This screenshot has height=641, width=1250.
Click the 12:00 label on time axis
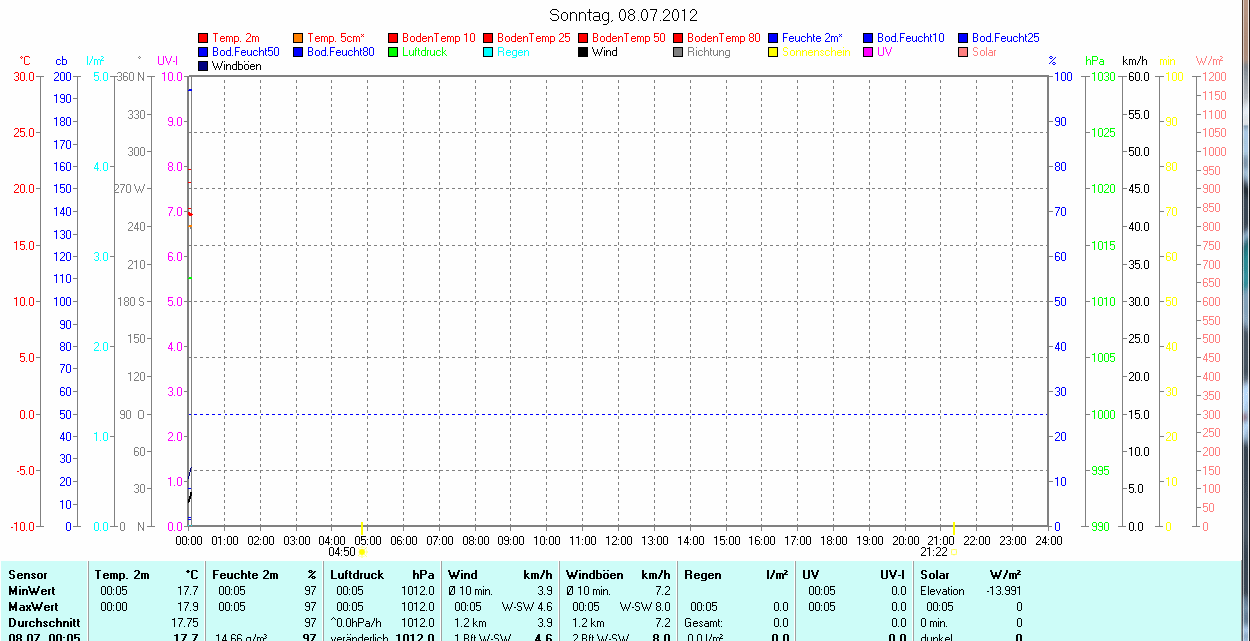click(x=618, y=541)
